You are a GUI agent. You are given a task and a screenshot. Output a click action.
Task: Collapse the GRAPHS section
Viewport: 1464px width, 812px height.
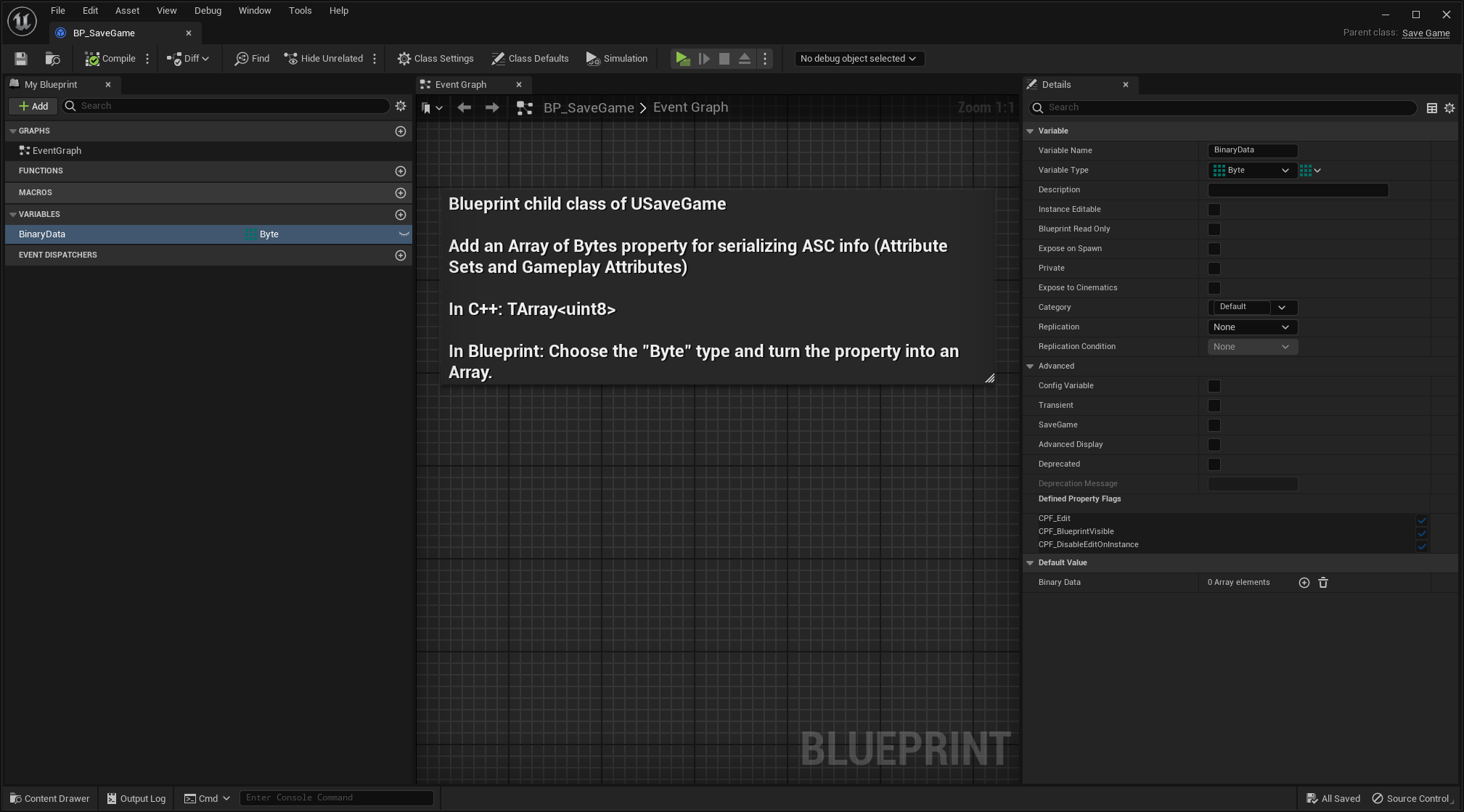coord(12,131)
